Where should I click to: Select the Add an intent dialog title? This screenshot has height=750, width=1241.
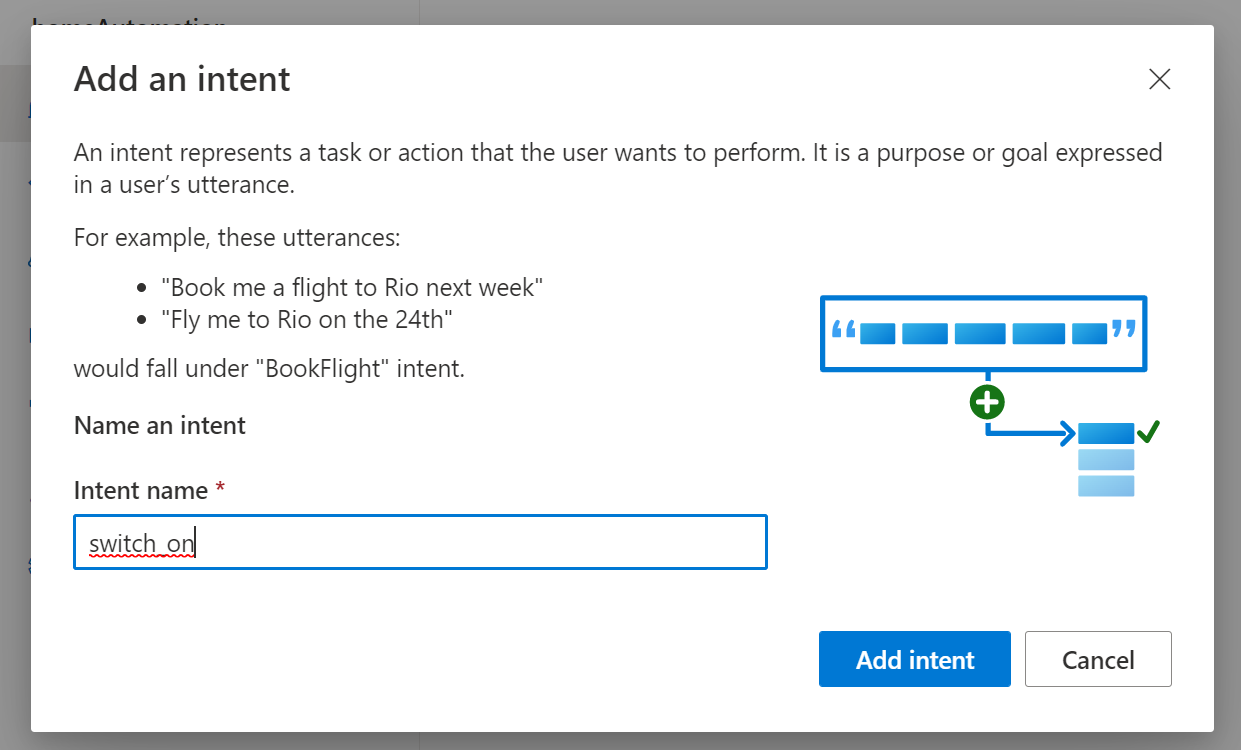tap(181, 78)
